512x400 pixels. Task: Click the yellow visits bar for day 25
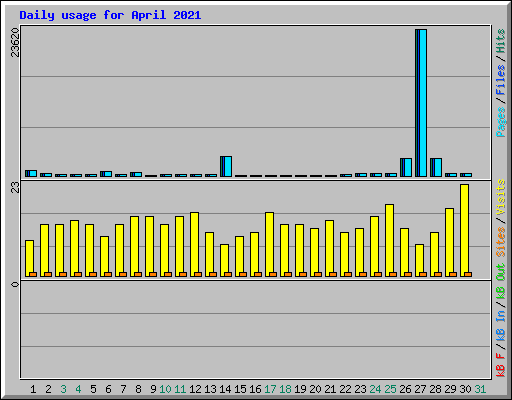[x=389, y=240]
